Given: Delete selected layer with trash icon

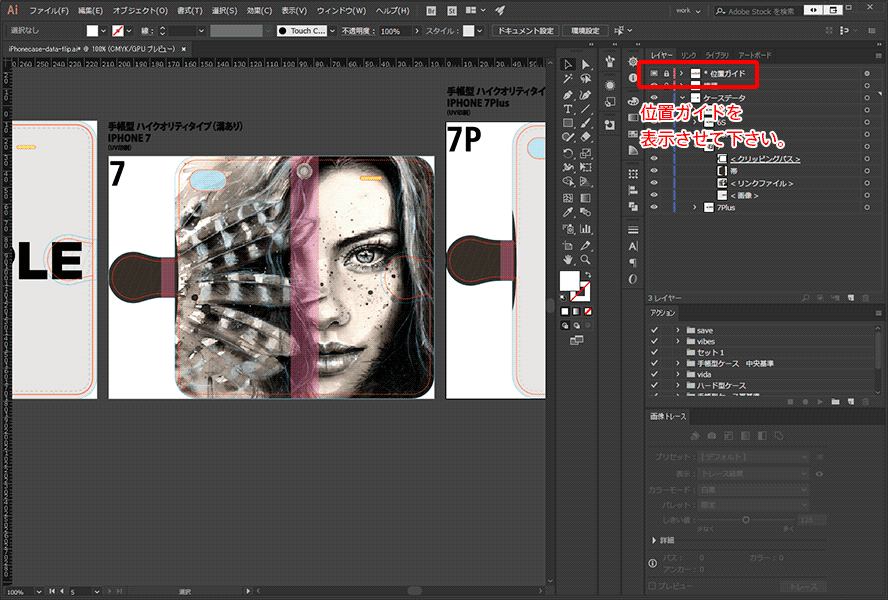Looking at the screenshot, I should point(868,298).
